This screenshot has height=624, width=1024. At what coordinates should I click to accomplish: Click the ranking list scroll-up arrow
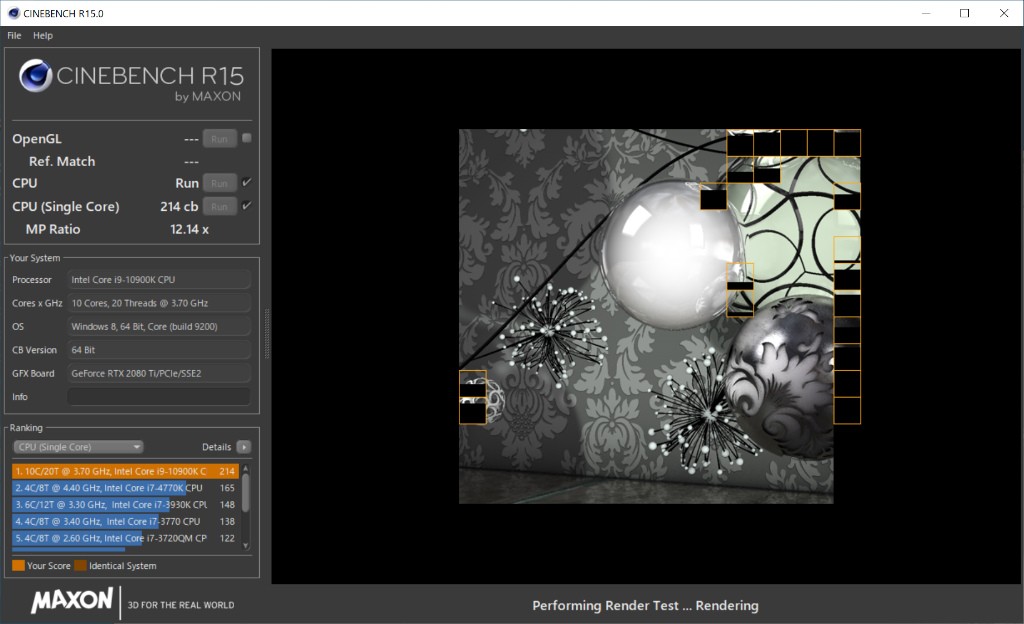click(x=246, y=468)
